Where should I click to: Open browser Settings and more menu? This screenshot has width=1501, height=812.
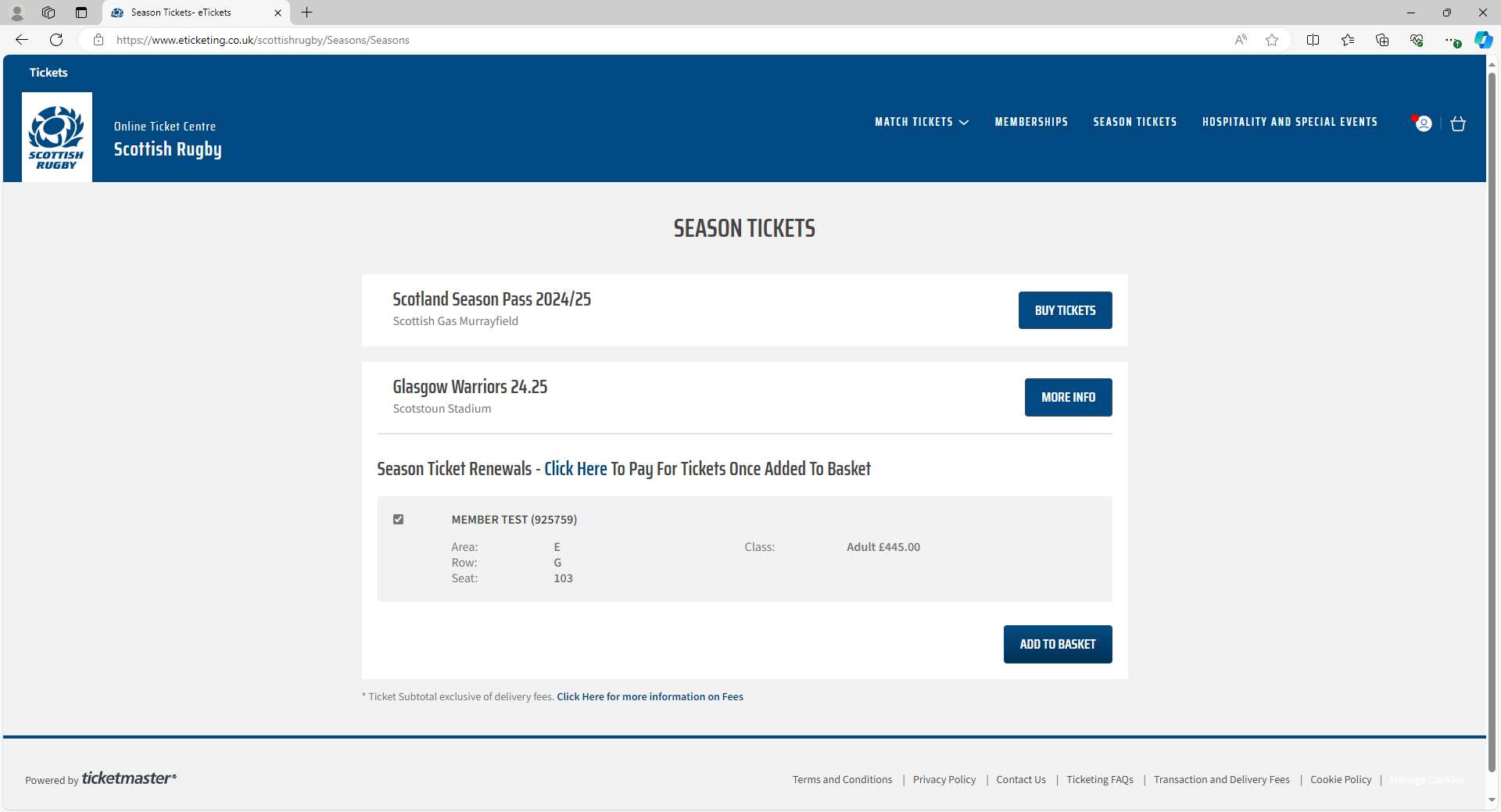[x=1451, y=40]
